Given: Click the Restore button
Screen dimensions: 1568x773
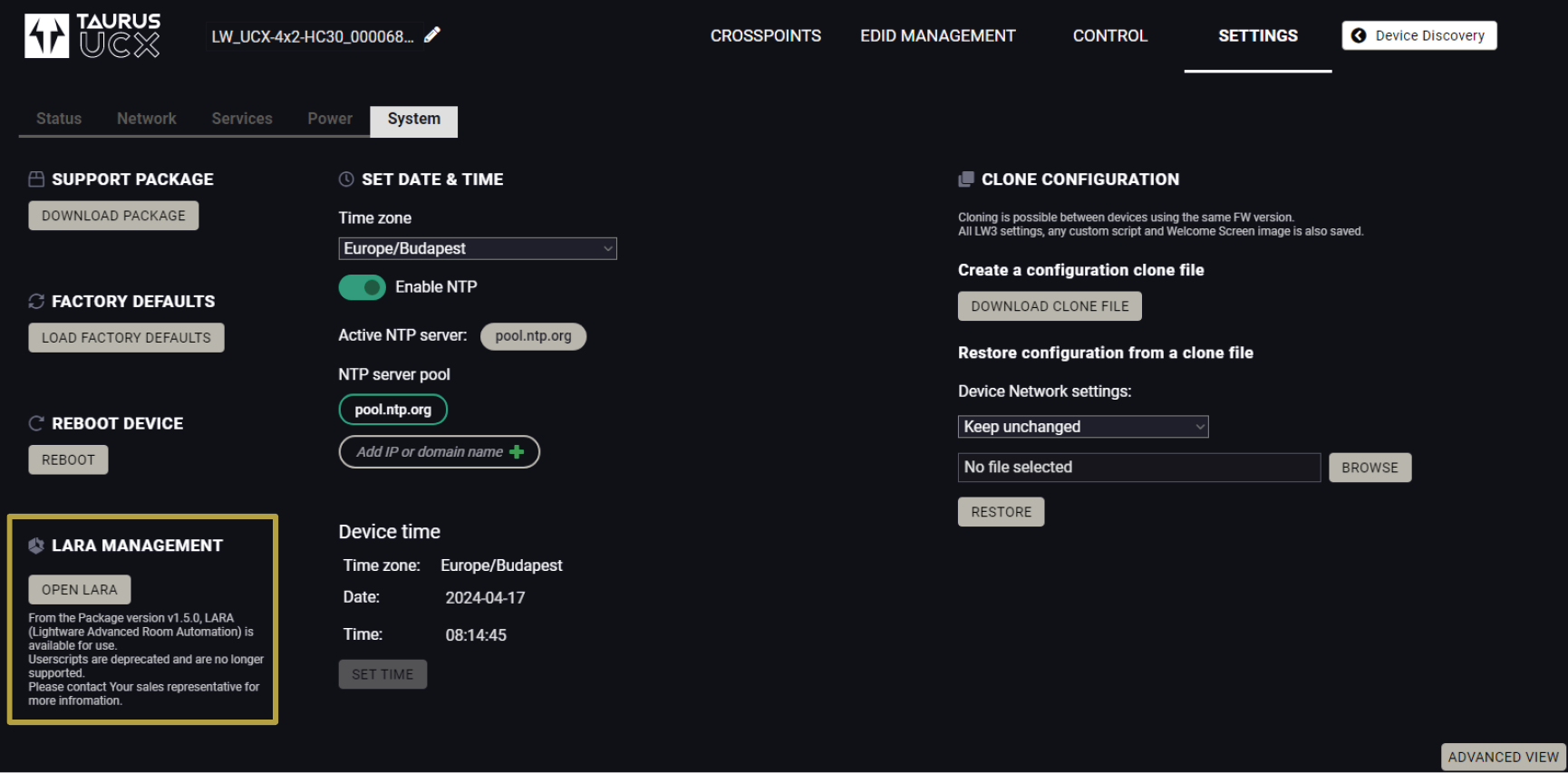Looking at the screenshot, I should pyautogui.click(x=1001, y=512).
